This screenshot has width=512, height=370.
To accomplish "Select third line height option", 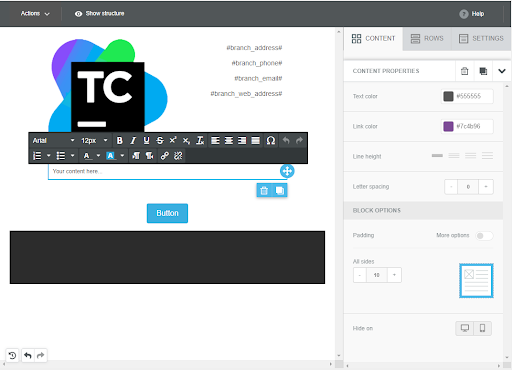I will pos(470,156).
